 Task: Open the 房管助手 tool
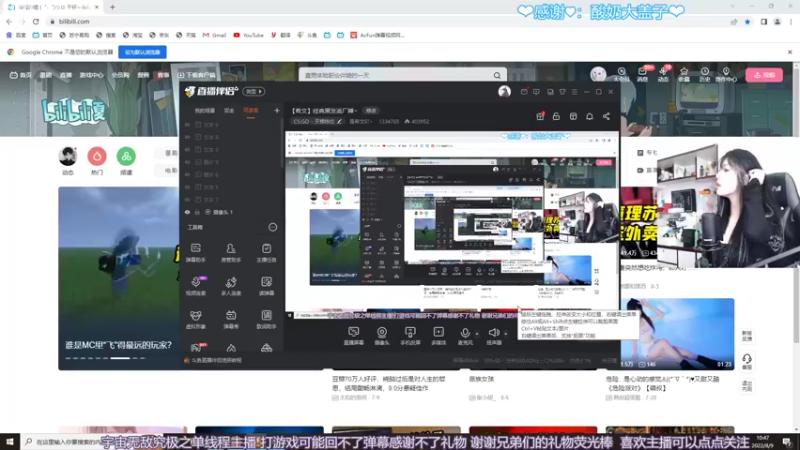click(x=231, y=253)
